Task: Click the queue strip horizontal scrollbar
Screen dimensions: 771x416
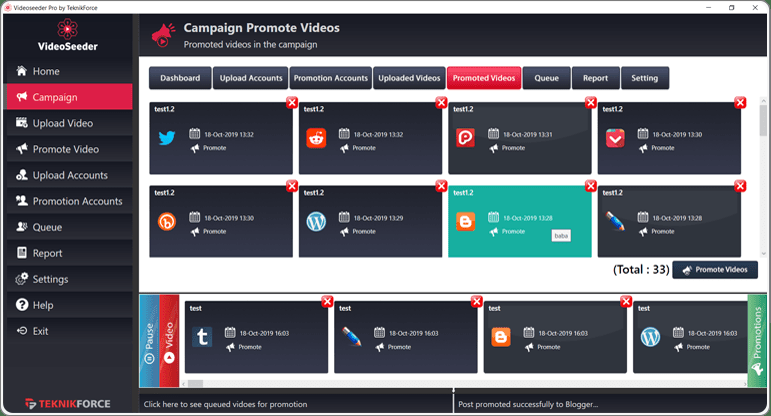Action: (x=464, y=384)
